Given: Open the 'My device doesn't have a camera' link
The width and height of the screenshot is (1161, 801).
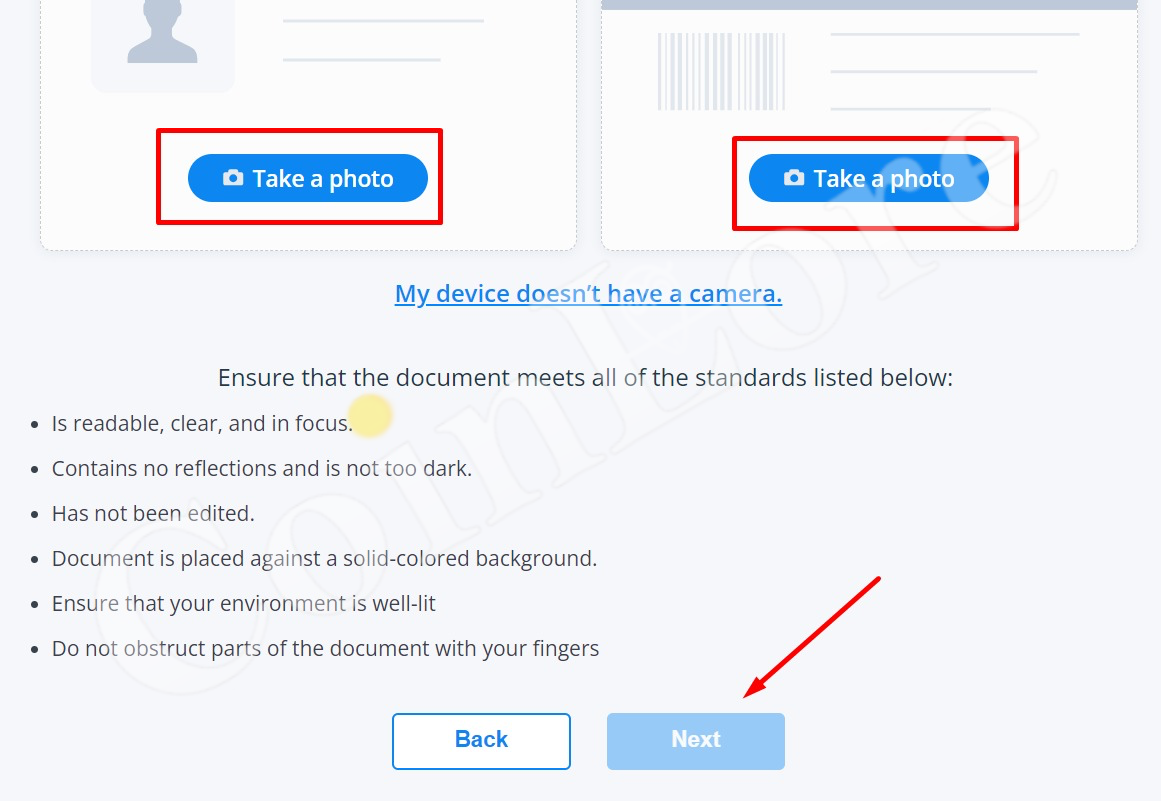Looking at the screenshot, I should (588, 294).
